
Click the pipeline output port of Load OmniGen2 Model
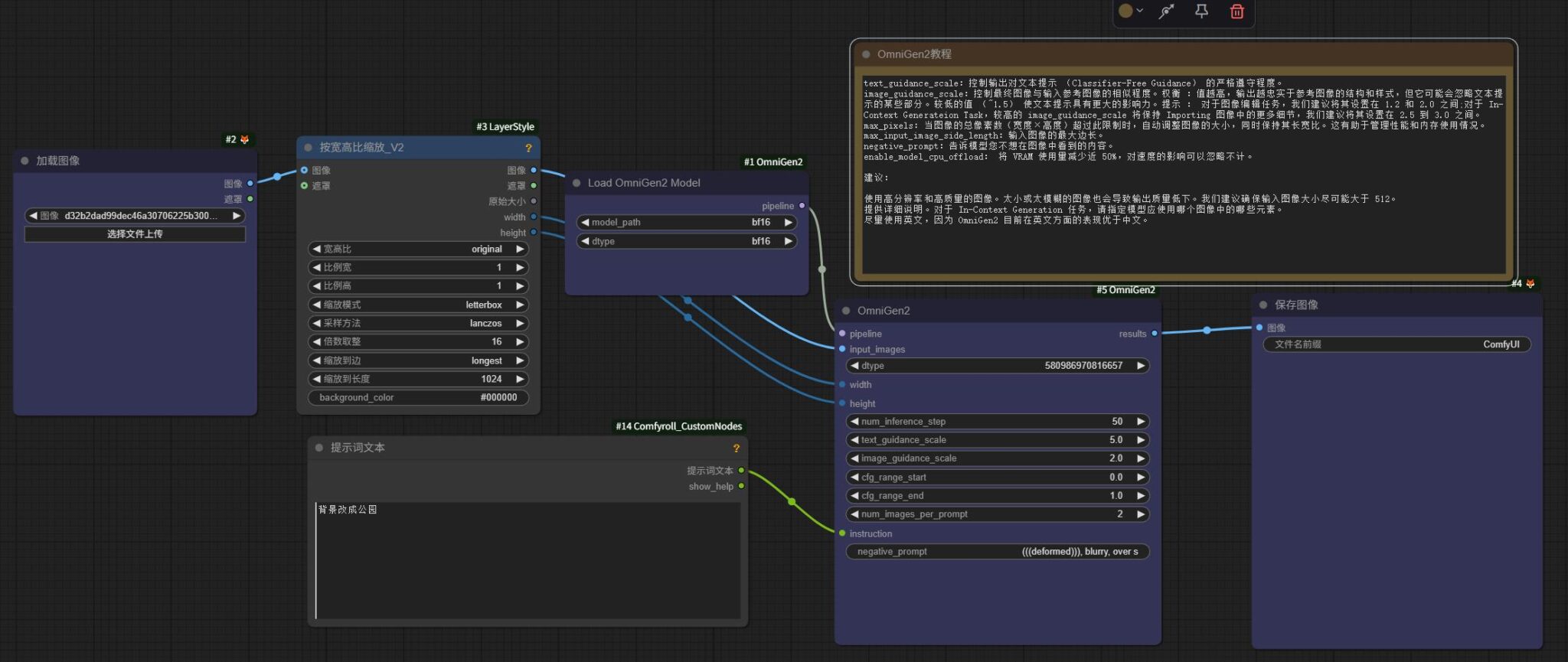pyautogui.click(x=802, y=206)
